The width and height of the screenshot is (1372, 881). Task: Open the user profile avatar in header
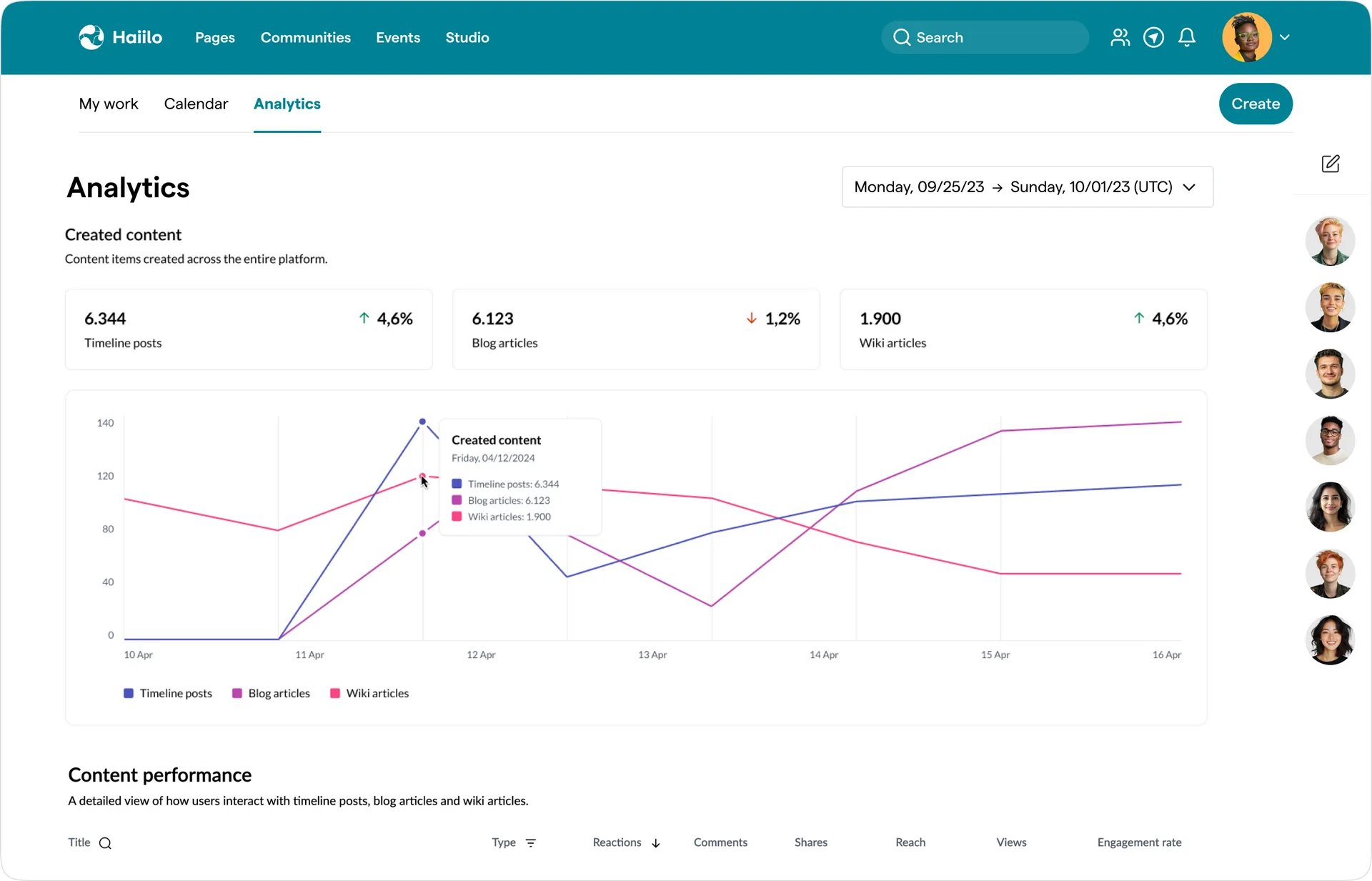coord(1247,37)
